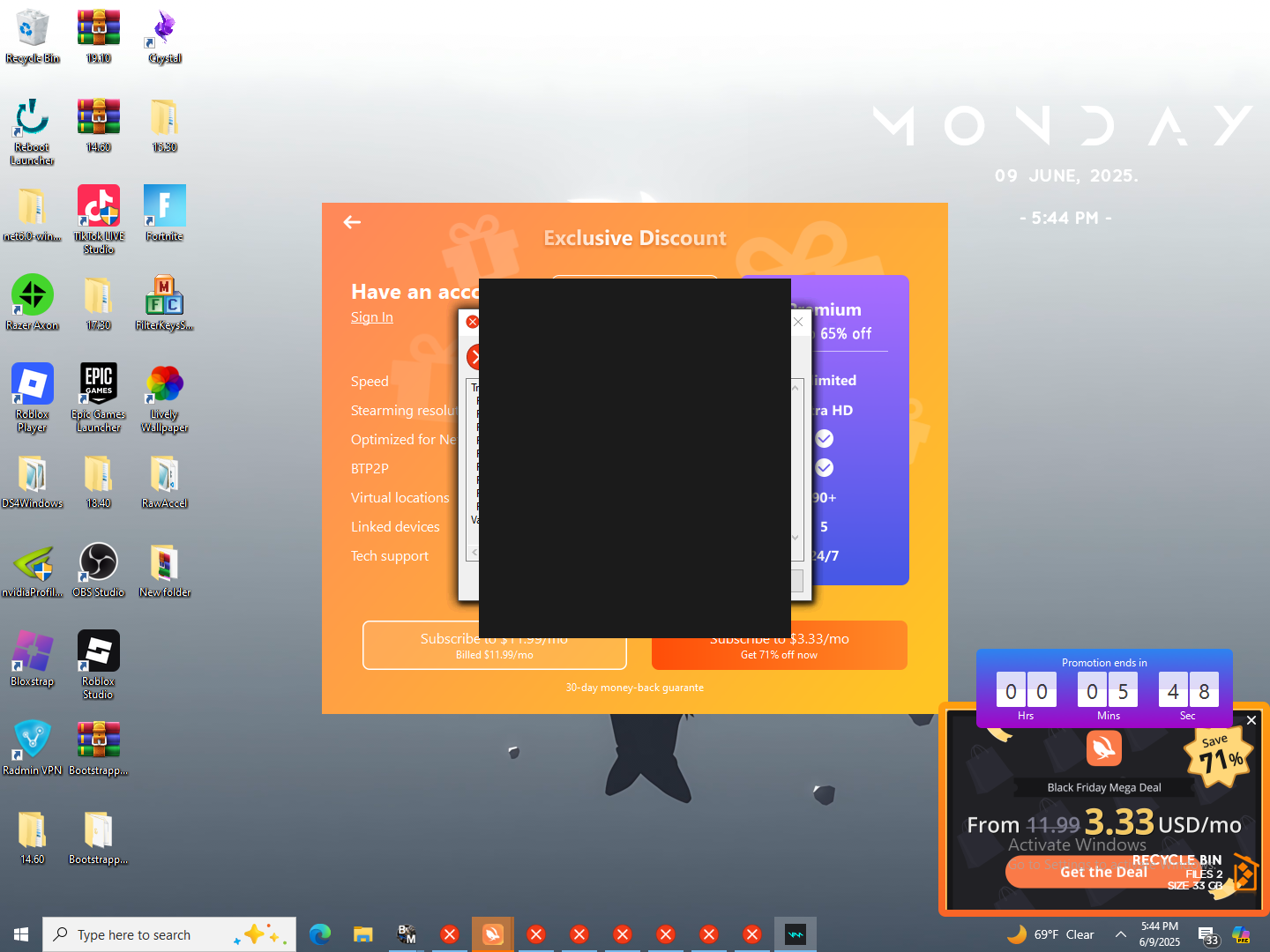Click the dialog scrollbar up arrow
The image size is (1270, 952).
tap(796, 388)
